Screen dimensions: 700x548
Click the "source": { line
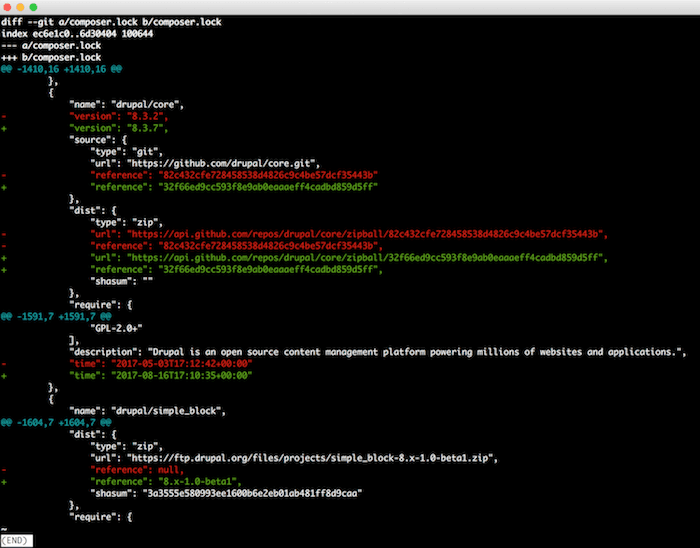pos(98,140)
